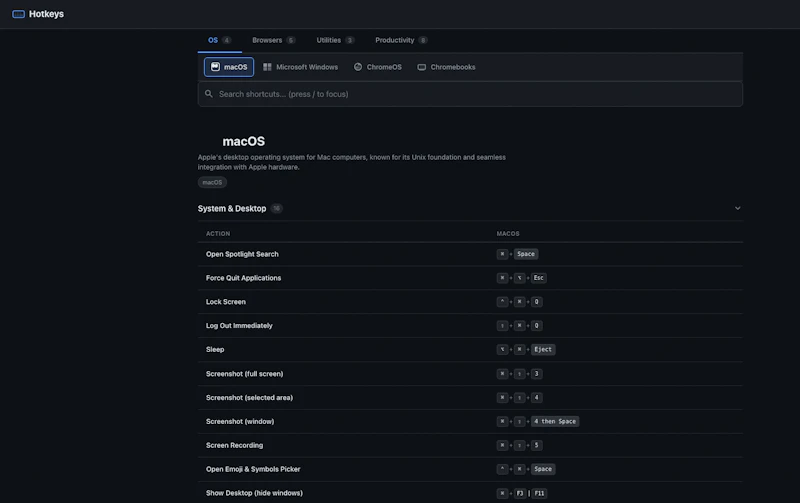Select the ChromeOS platform
The height and width of the screenshot is (503, 800).
[378, 67]
